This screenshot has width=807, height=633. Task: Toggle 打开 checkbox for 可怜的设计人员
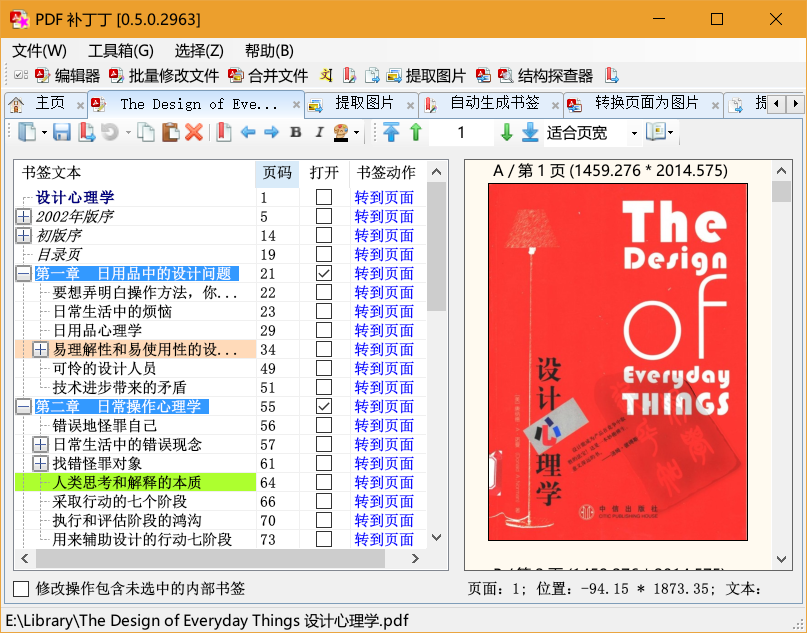pyautogui.click(x=324, y=368)
